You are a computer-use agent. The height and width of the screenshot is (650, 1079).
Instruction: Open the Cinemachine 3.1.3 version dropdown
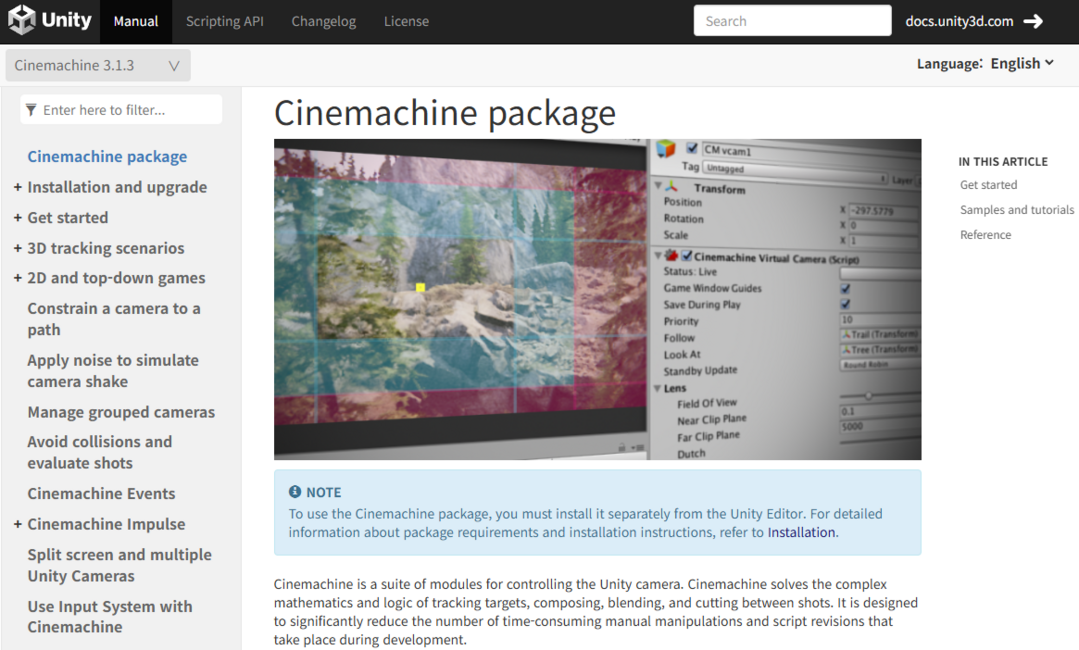(x=98, y=65)
